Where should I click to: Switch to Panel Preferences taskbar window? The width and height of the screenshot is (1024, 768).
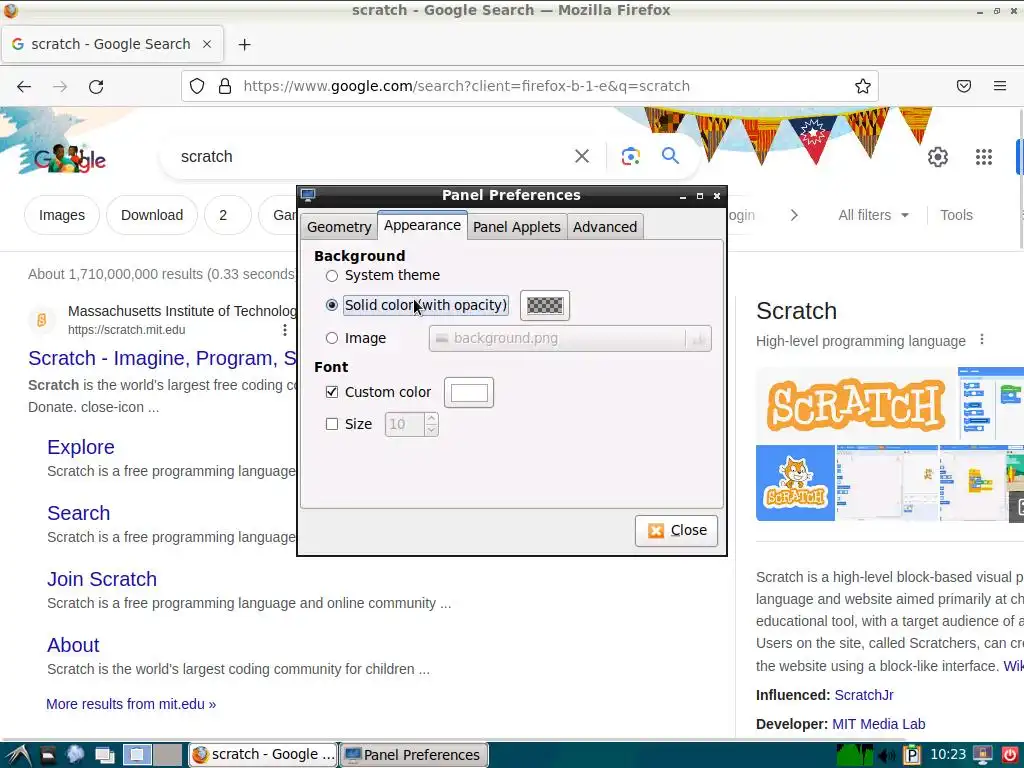tap(414, 755)
